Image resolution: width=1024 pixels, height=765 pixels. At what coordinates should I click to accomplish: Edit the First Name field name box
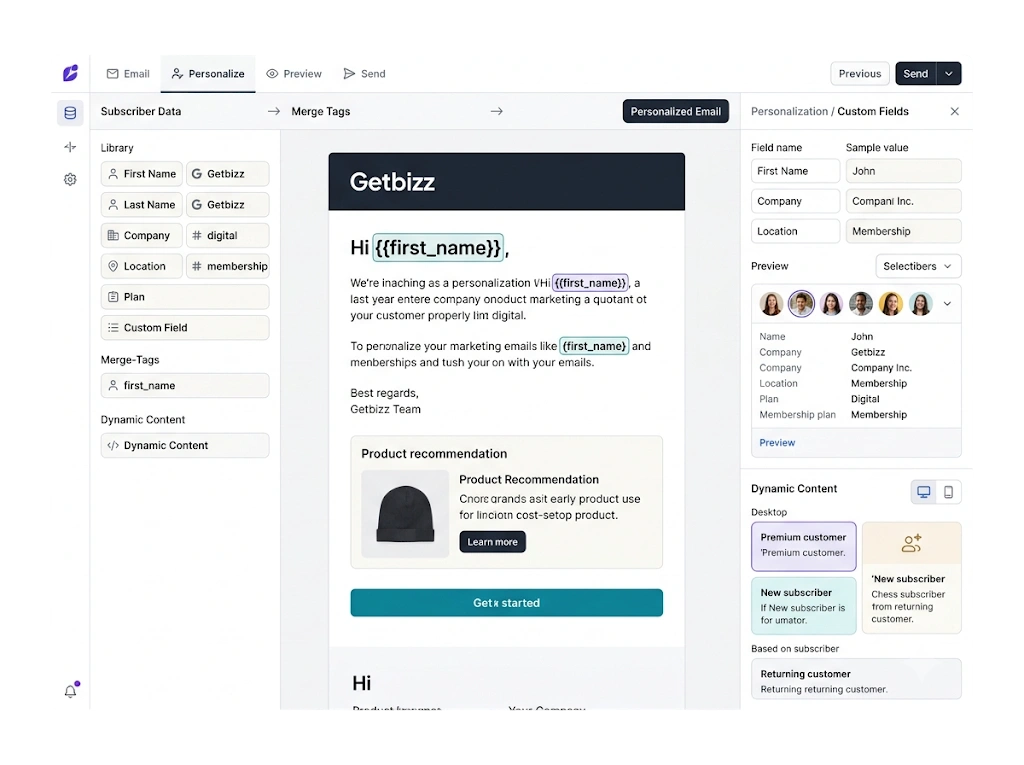click(x=795, y=171)
